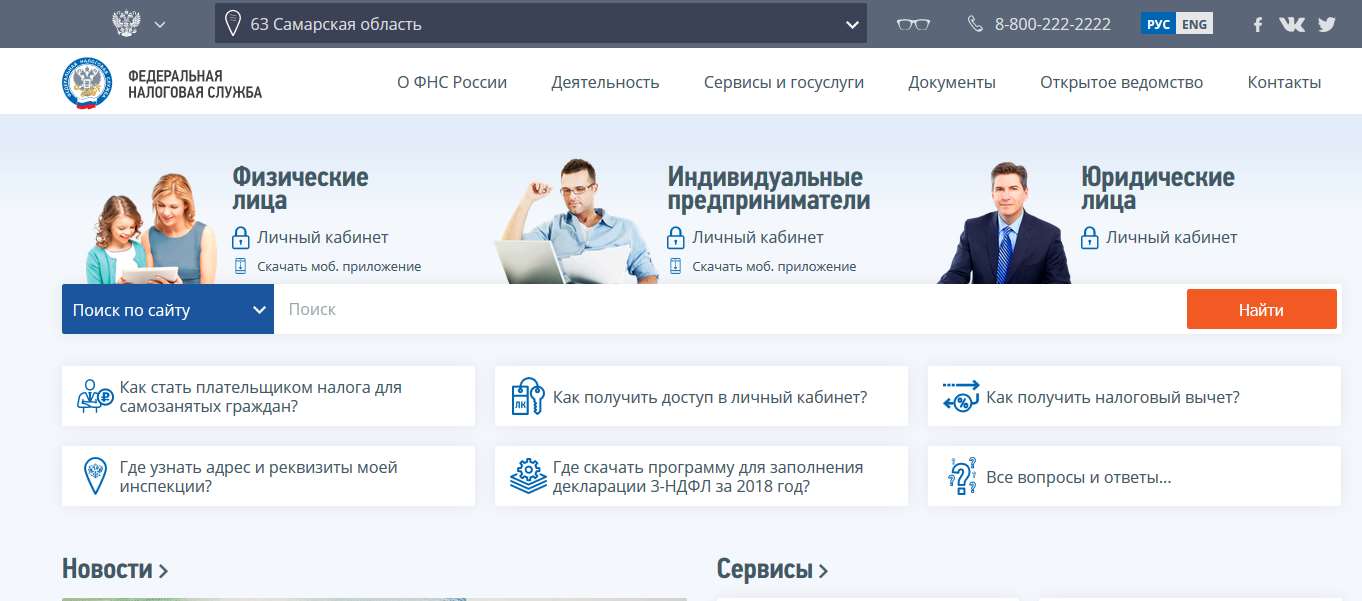Download mobile app for Физические лица
The image size is (1362, 601).
coord(339,267)
